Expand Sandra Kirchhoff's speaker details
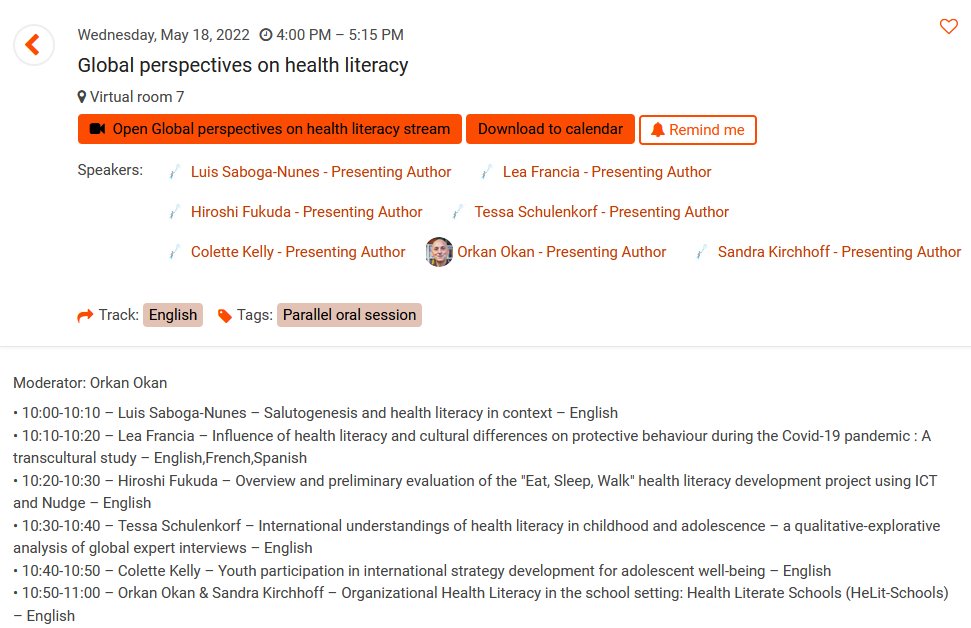The width and height of the screenshot is (971, 628). (838, 252)
